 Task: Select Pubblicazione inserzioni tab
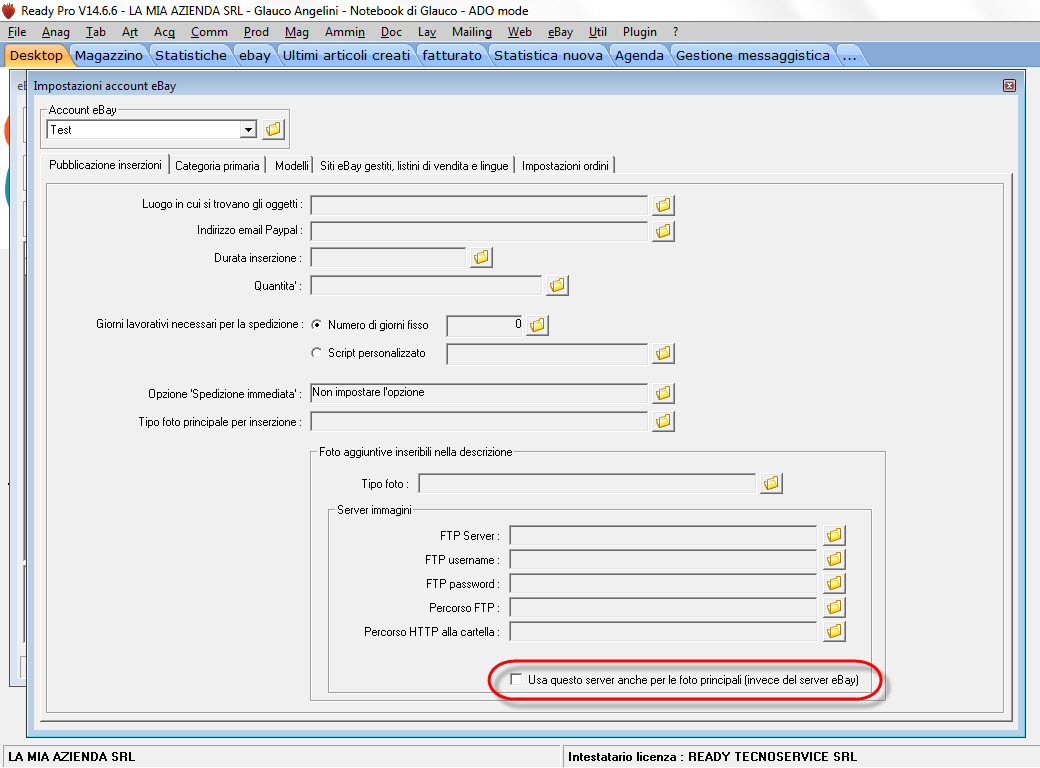click(105, 165)
